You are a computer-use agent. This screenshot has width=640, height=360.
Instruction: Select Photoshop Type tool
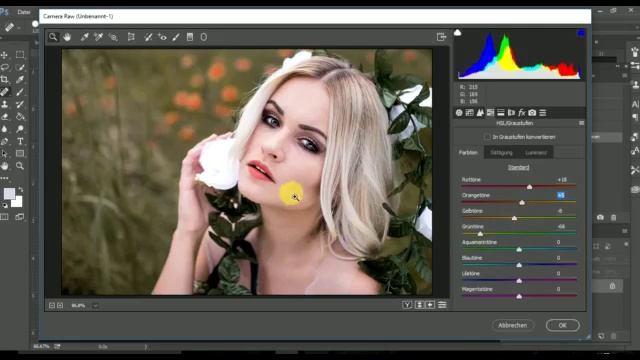(20, 141)
